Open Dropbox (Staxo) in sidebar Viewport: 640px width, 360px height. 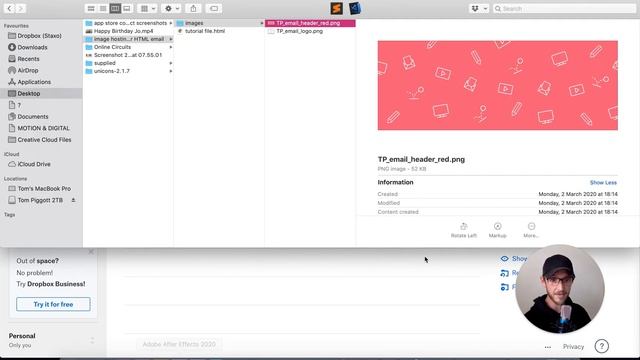39,36
